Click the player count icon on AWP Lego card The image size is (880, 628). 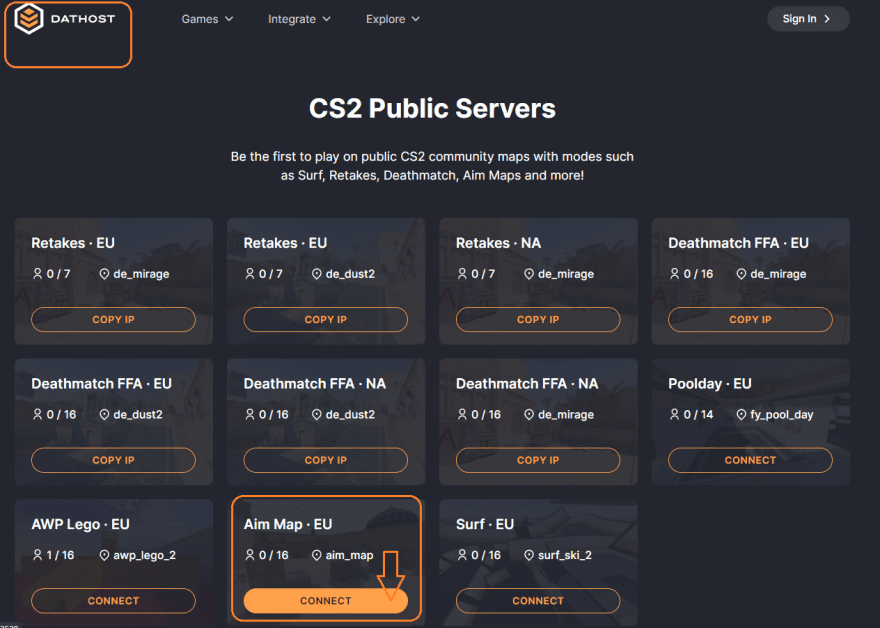pyautogui.click(x=37, y=555)
